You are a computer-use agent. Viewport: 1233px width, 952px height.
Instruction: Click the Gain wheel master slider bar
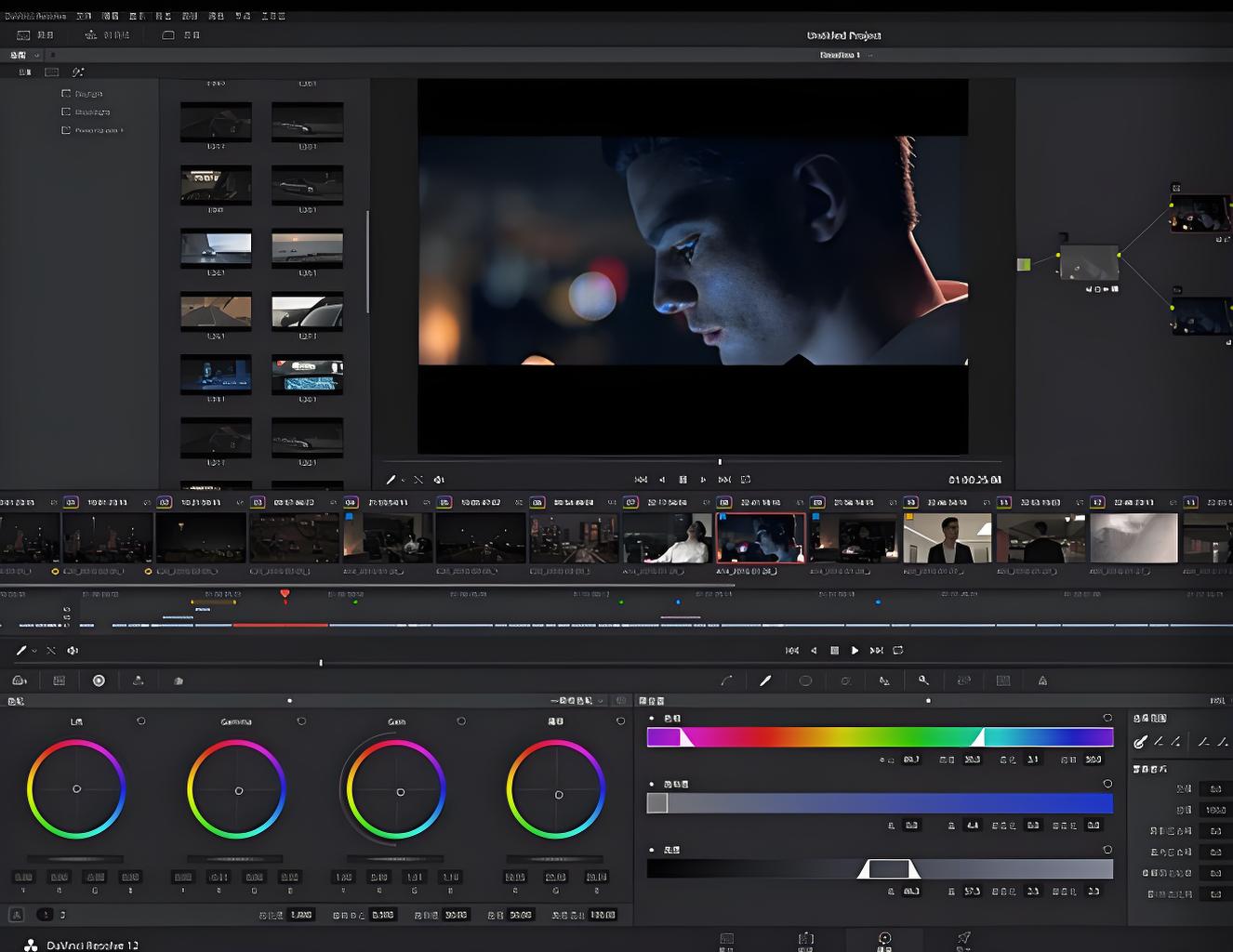(395, 859)
